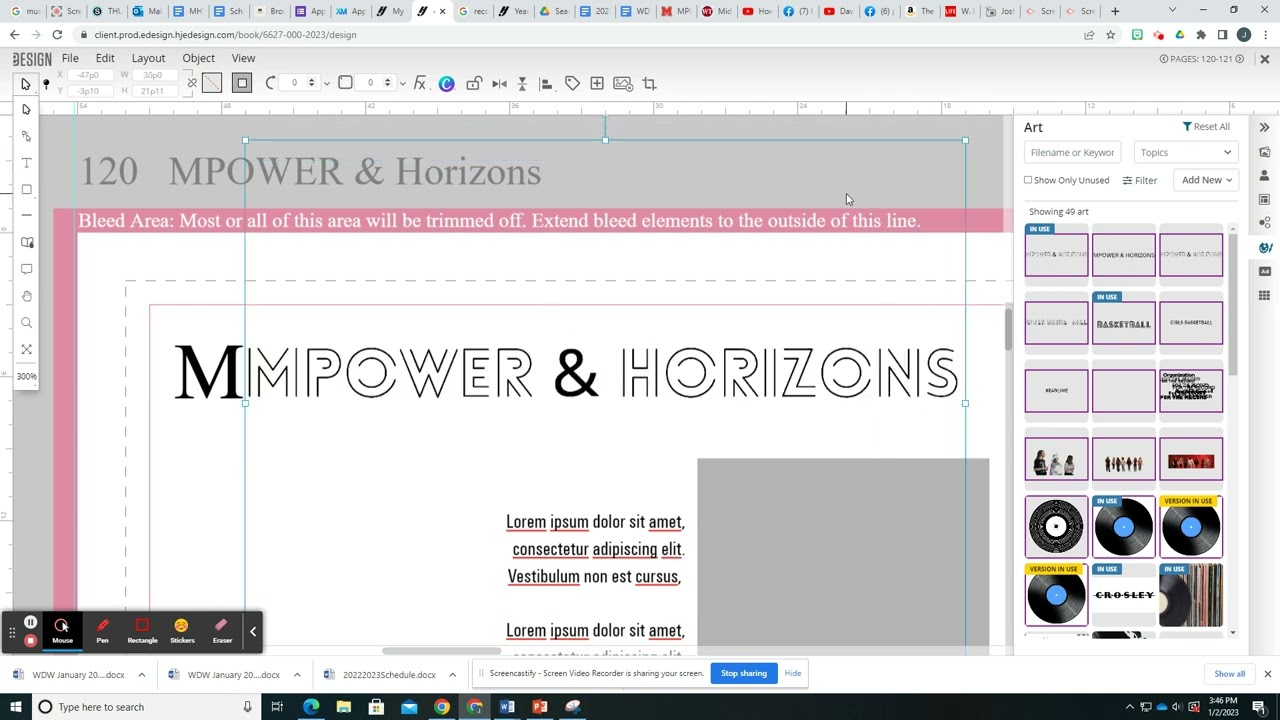Open the art Filter options

(x=1140, y=180)
